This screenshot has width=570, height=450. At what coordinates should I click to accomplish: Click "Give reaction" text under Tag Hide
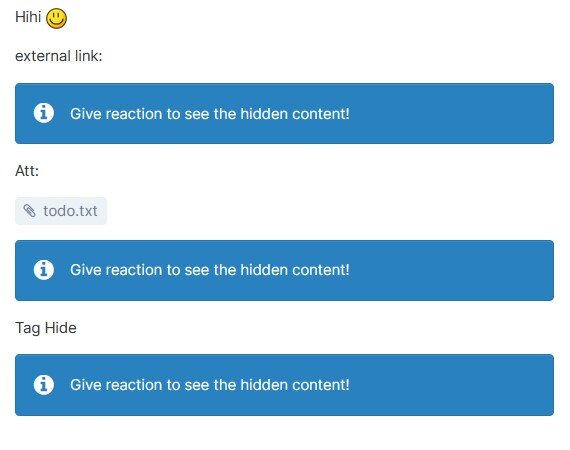tap(116, 385)
